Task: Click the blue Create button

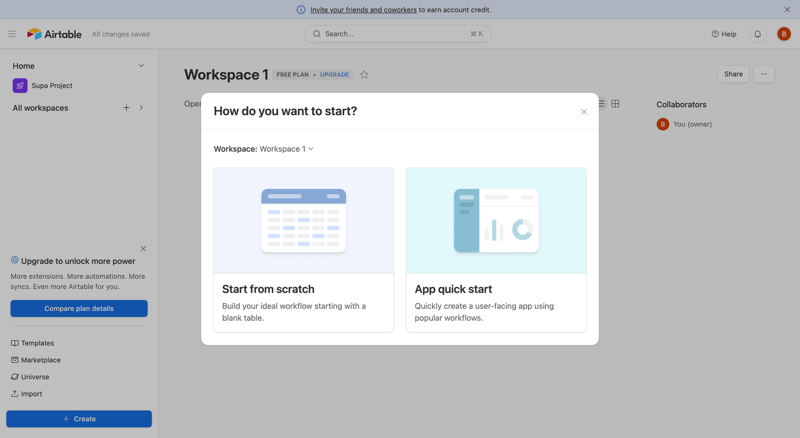Action: pos(79,419)
